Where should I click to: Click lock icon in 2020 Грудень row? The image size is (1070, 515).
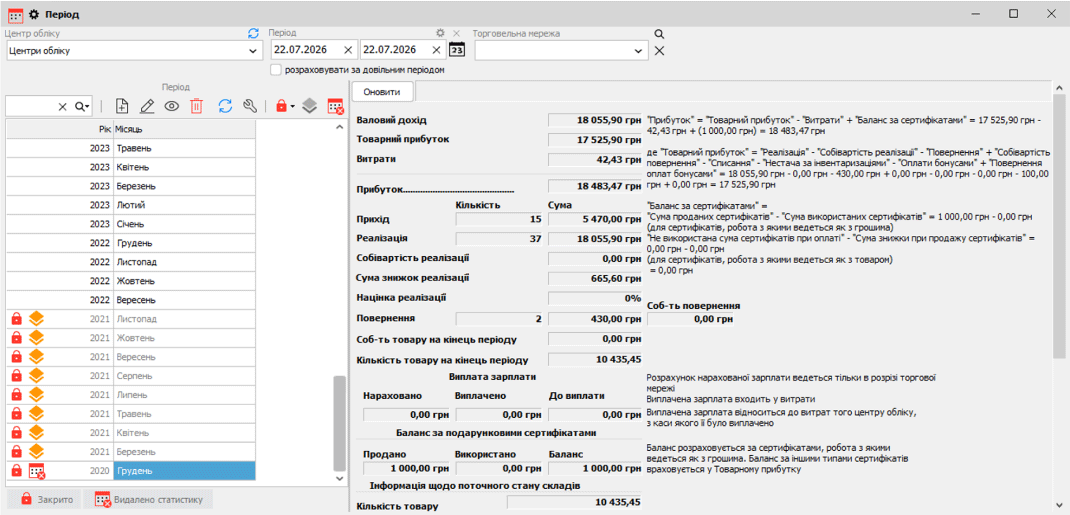(17, 471)
